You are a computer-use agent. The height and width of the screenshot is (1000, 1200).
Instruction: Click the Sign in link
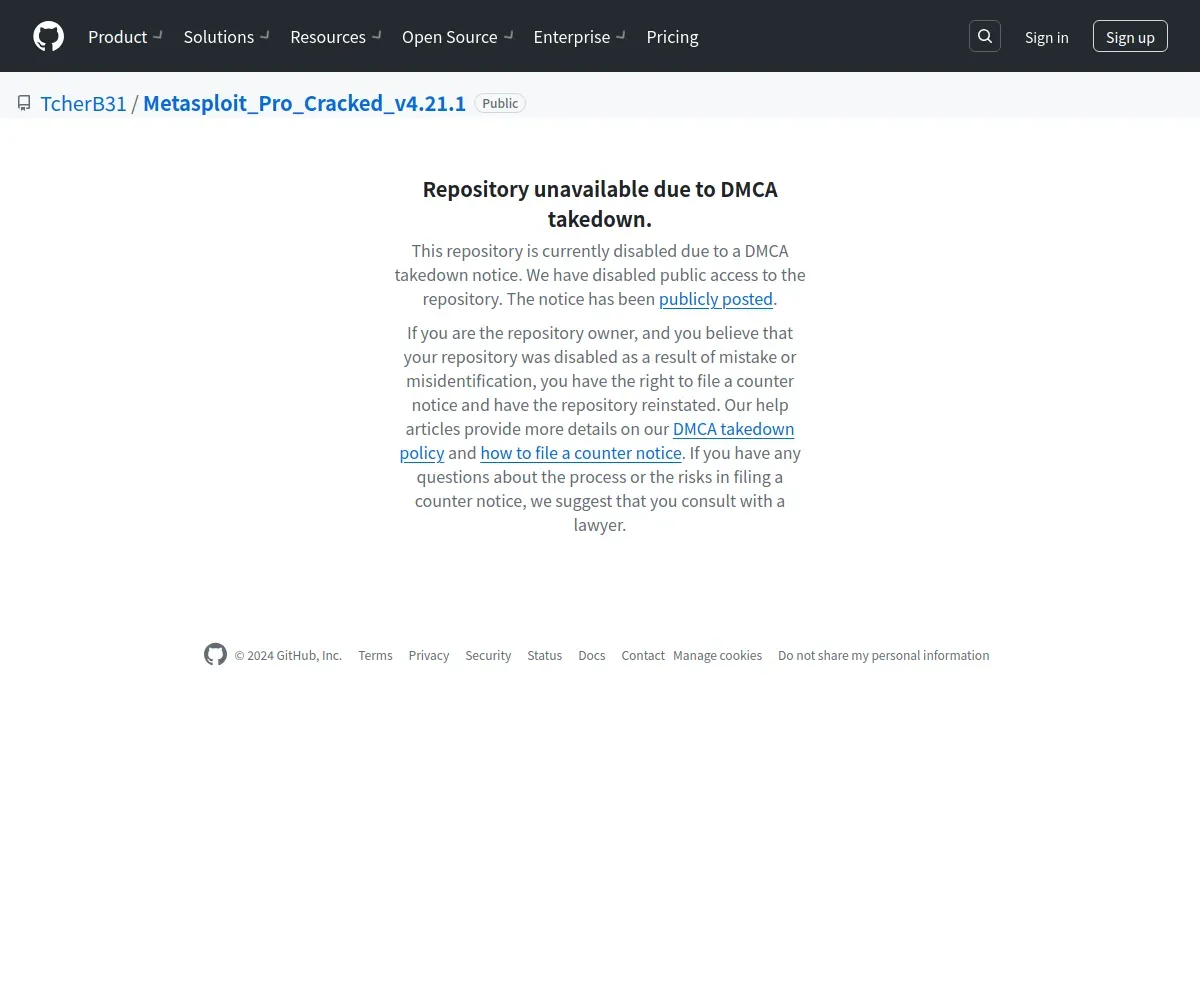pyautogui.click(x=1046, y=37)
